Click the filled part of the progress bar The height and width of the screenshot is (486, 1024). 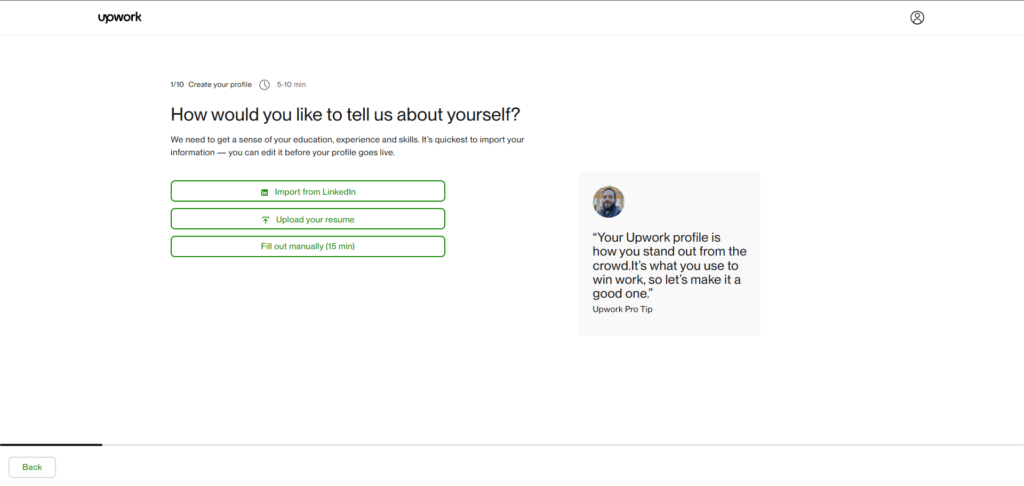tap(51, 445)
